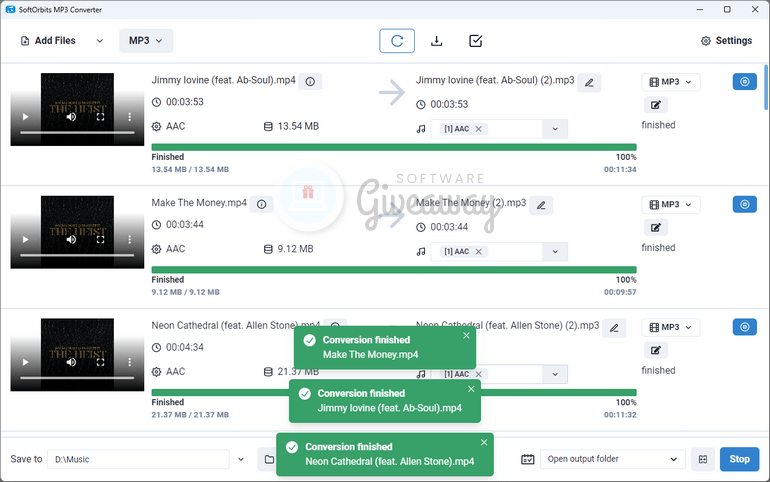
Task: Click the Add Files button
Action: pos(48,41)
